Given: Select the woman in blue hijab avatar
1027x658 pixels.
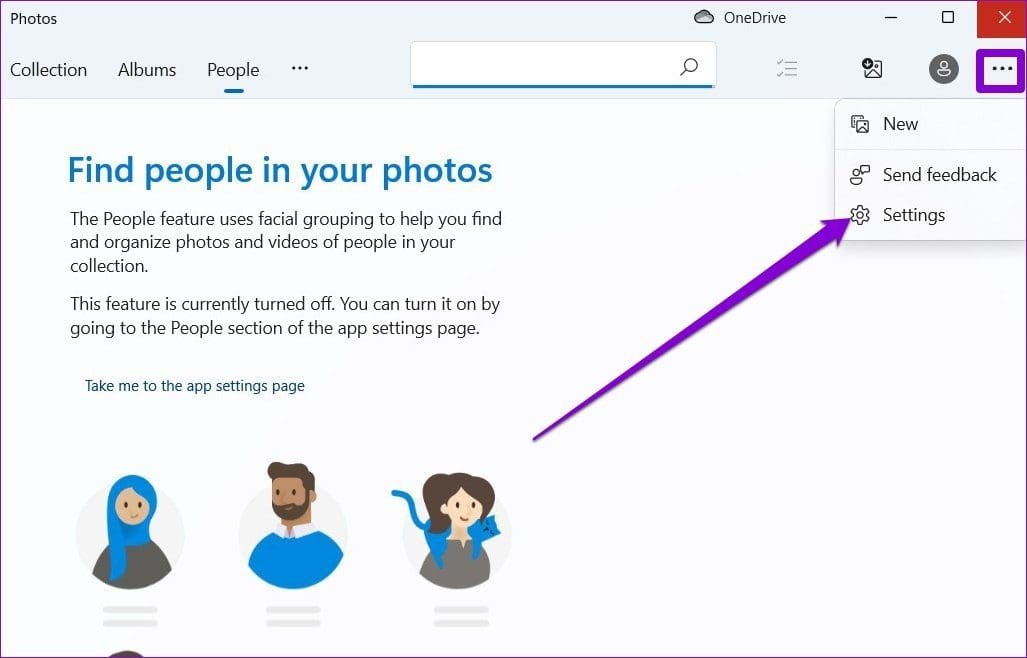Looking at the screenshot, I should (x=130, y=532).
